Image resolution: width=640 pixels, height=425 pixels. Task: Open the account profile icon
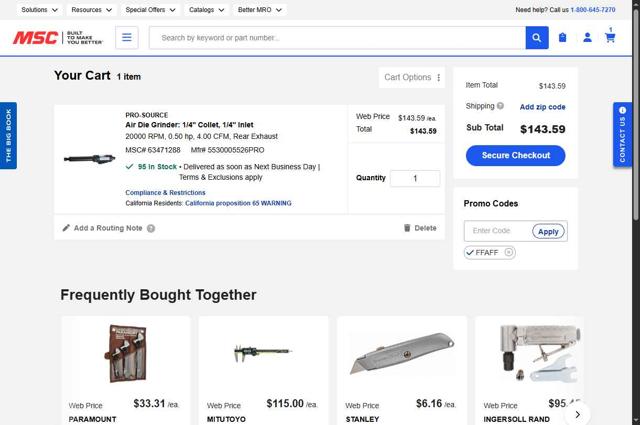coord(587,38)
